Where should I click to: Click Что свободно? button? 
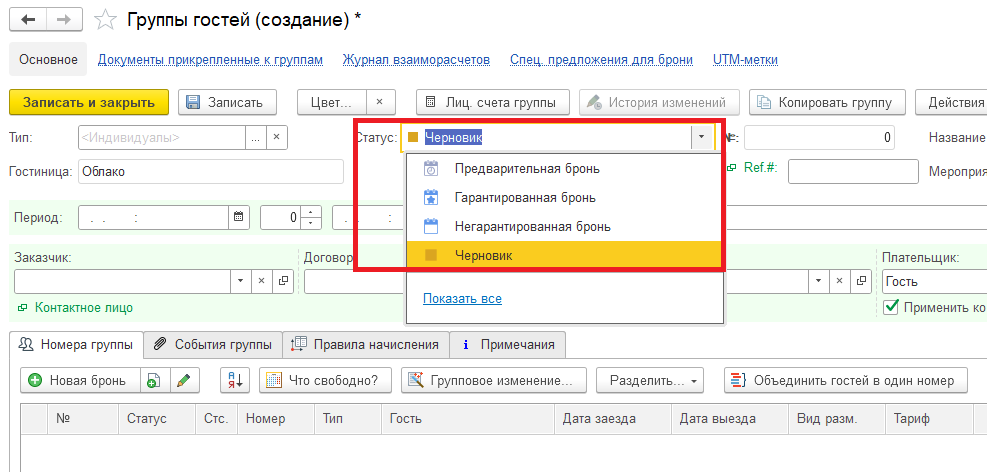pos(325,380)
